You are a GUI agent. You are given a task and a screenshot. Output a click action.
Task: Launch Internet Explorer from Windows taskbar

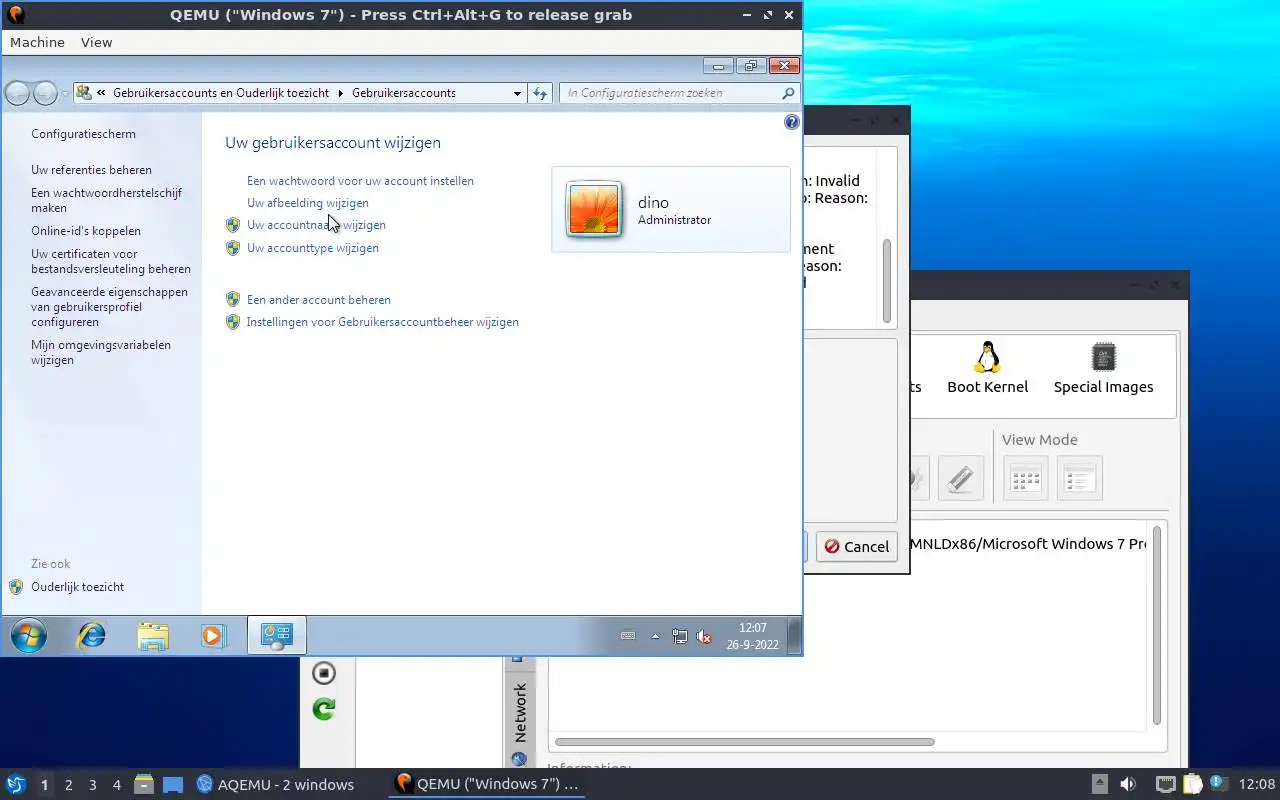[x=92, y=636]
